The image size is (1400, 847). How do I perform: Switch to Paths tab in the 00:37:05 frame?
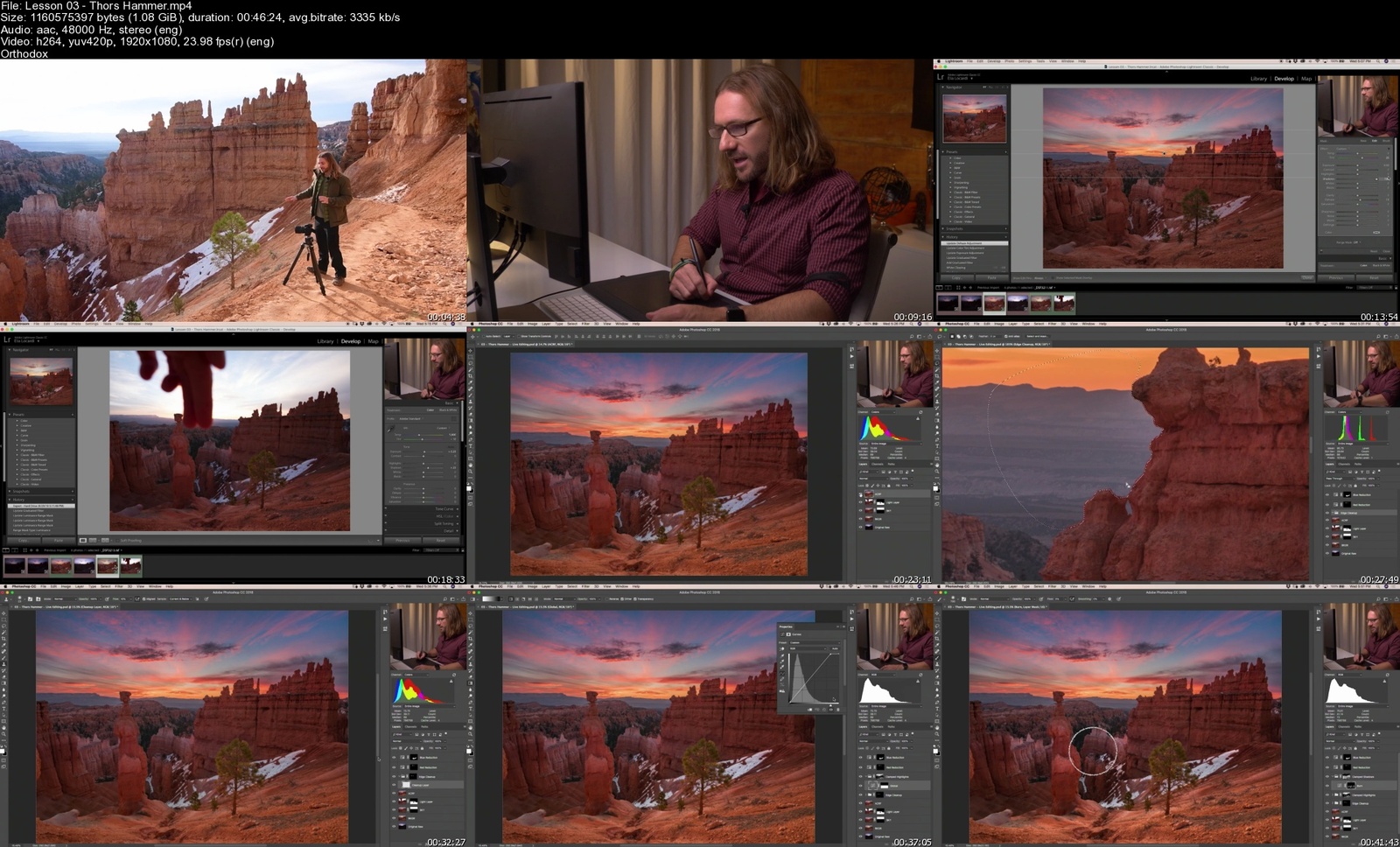[891, 726]
